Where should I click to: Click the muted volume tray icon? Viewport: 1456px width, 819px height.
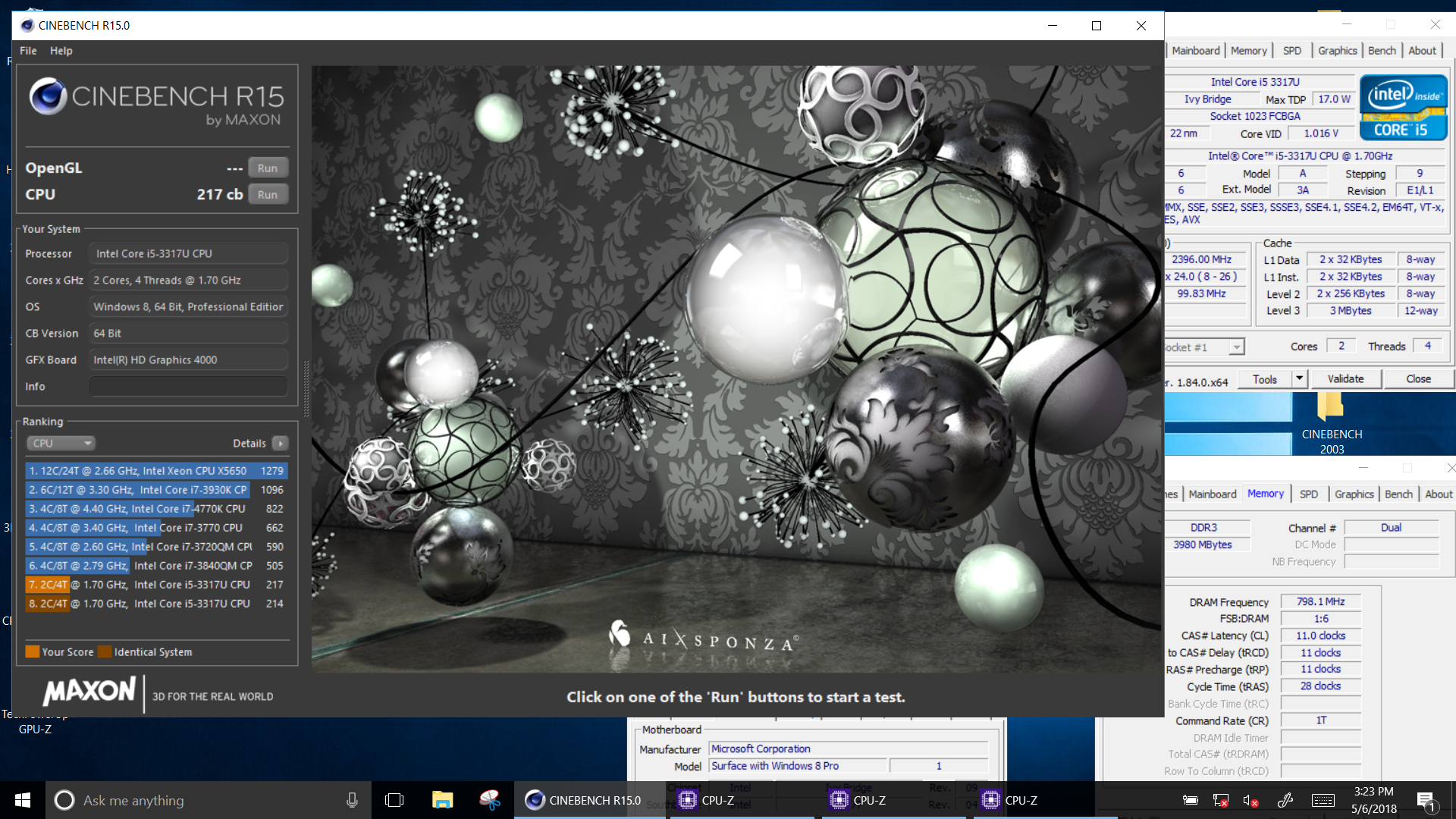(x=1251, y=800)
